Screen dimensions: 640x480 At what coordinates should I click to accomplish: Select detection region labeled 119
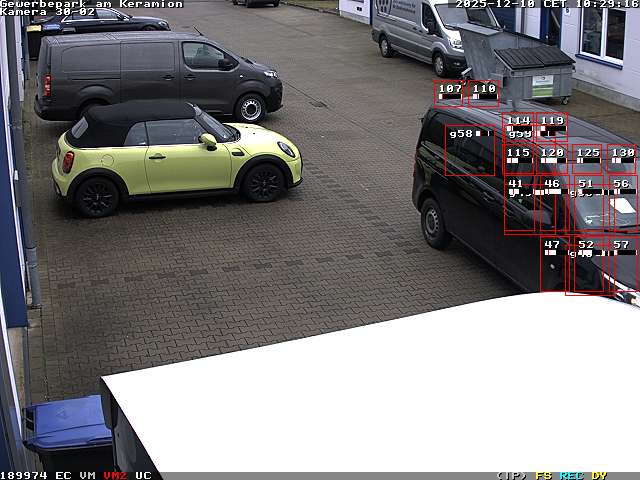pos(552,127)
